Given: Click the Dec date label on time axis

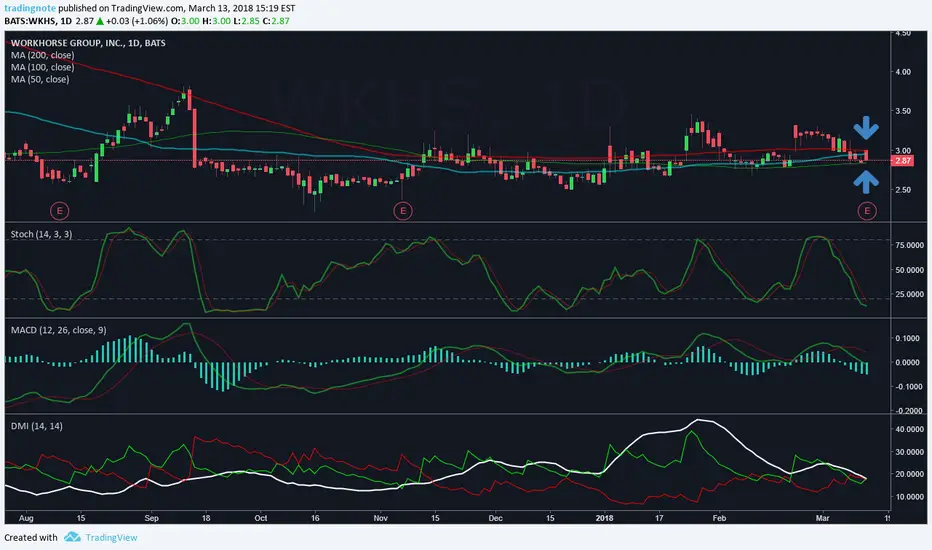Looking at the screenshot, I should point(495,518).
